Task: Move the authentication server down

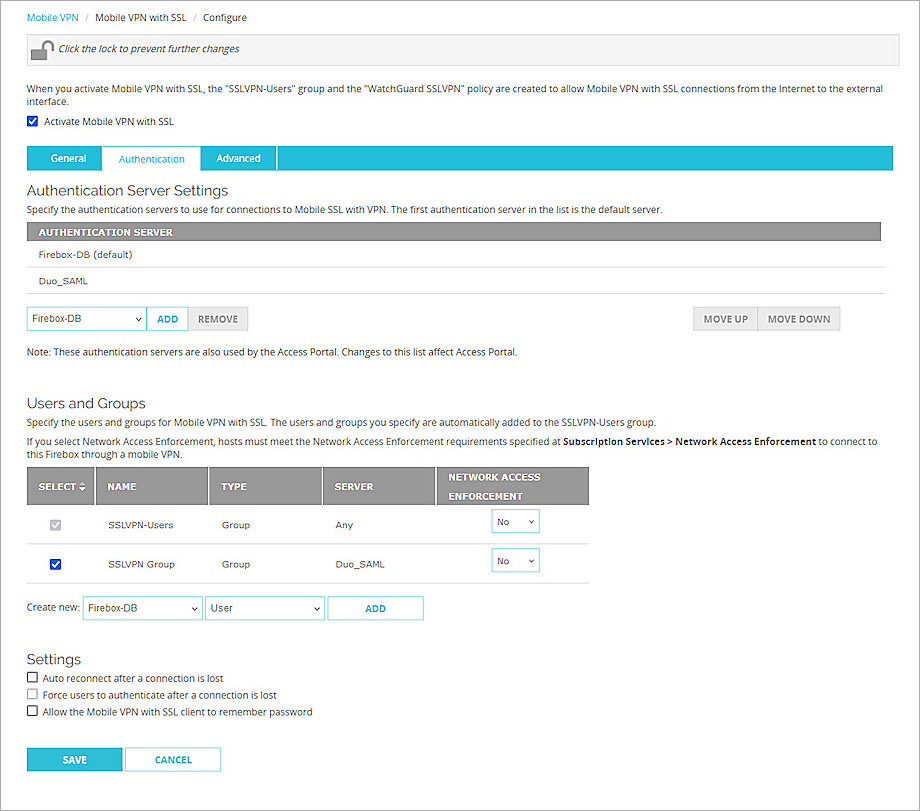Action: (799, 319)
